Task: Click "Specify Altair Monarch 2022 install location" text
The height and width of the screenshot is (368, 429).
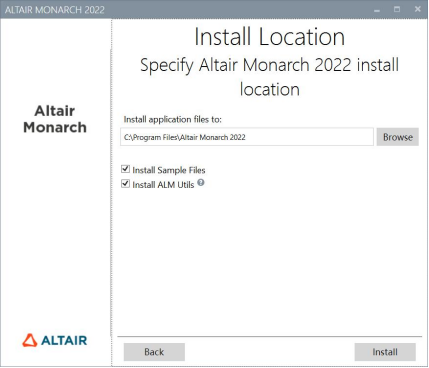Action: coord(270,77)
